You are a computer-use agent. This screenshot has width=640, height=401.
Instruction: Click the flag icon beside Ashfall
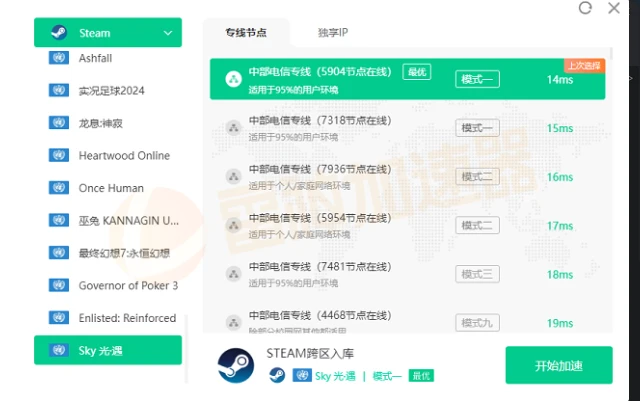[x=59, y=58]
